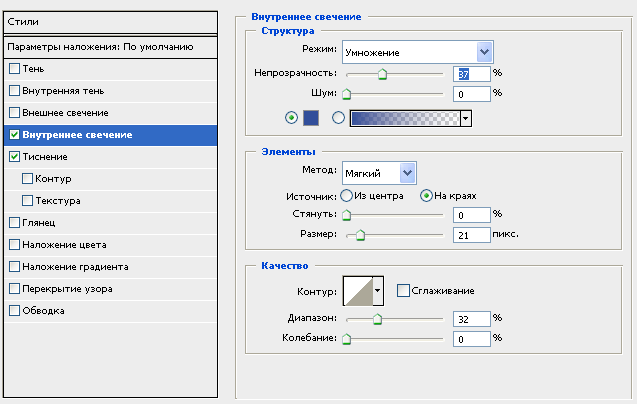Click the Размер slider handle
Image resolution: width=637 pixels, height=404 pixels.
point(360,235)
